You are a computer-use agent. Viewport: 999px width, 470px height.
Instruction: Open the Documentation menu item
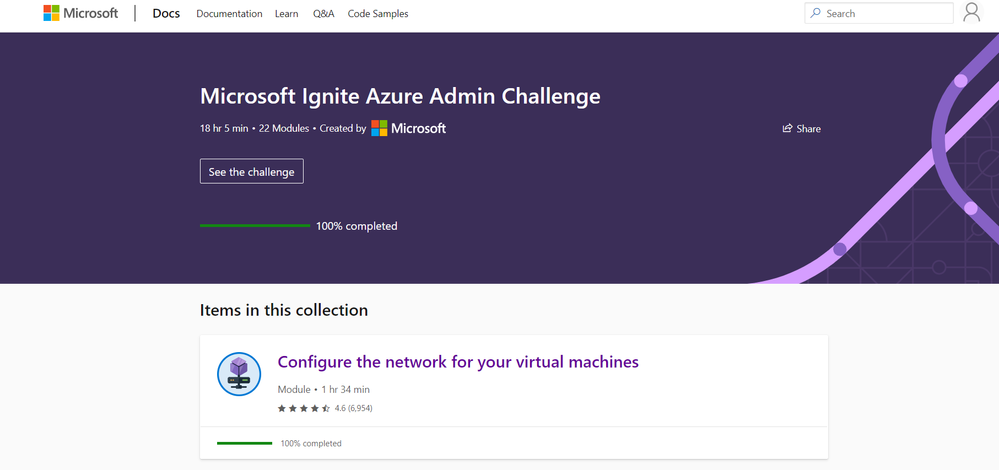229,13
